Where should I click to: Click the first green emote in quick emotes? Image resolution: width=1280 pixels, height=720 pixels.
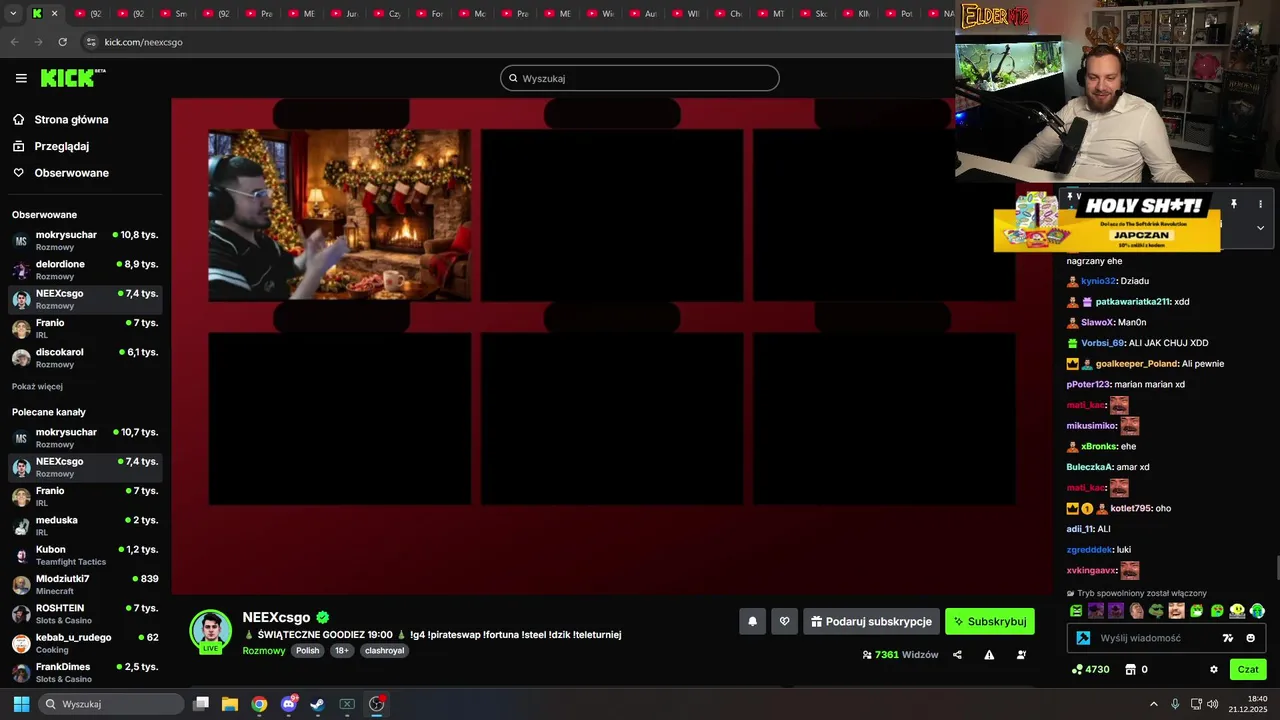pos(1076,610)
